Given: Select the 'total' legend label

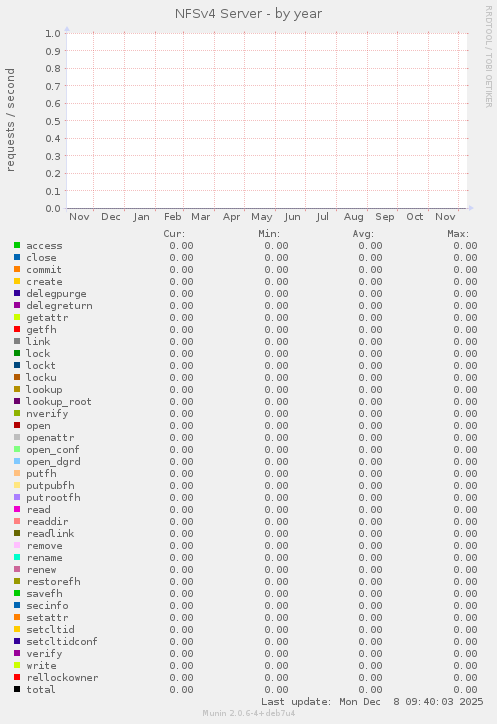Looking at the screenshot, I should [41, 690].
